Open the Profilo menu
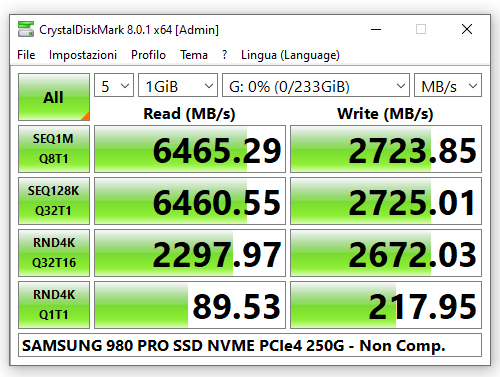 click(148, 55)
